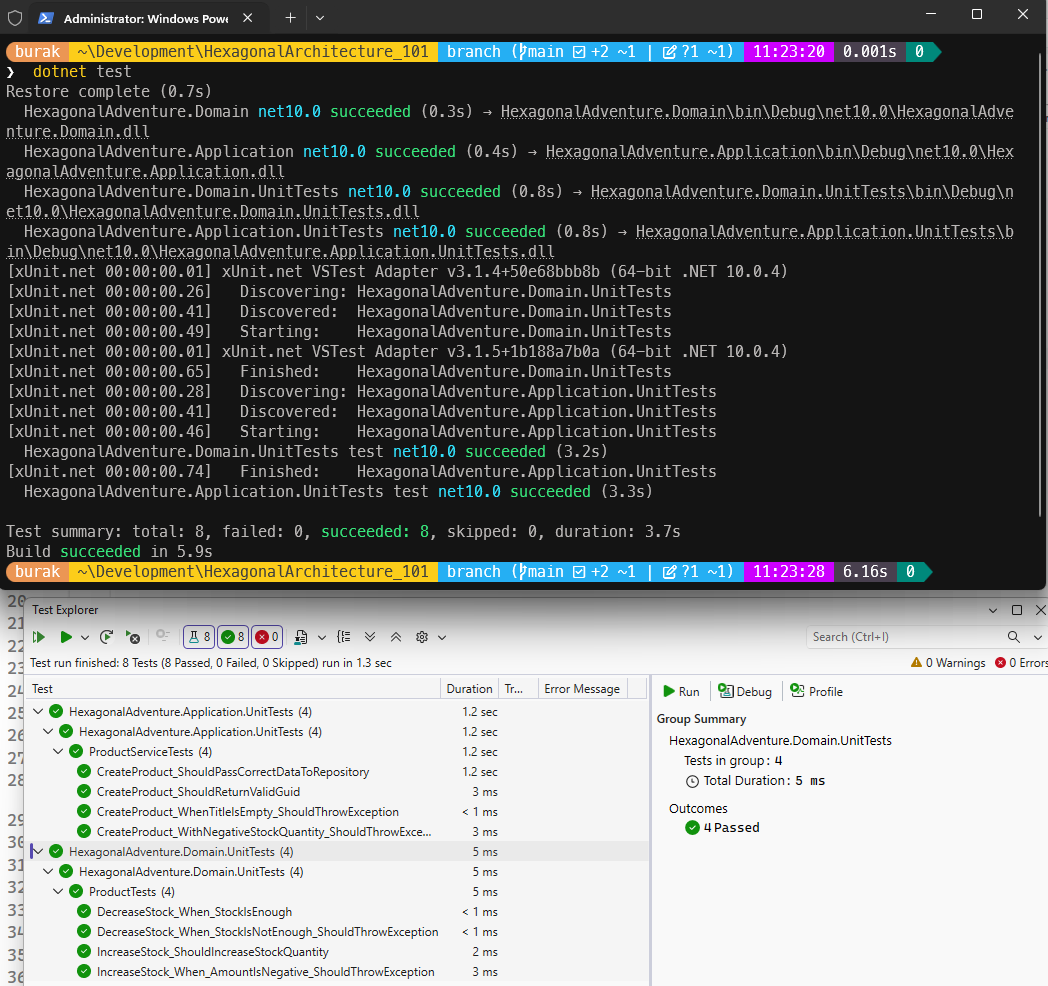Cancel the test run
Viewport: 1048px width, 986px height.
tap(131, 637)
